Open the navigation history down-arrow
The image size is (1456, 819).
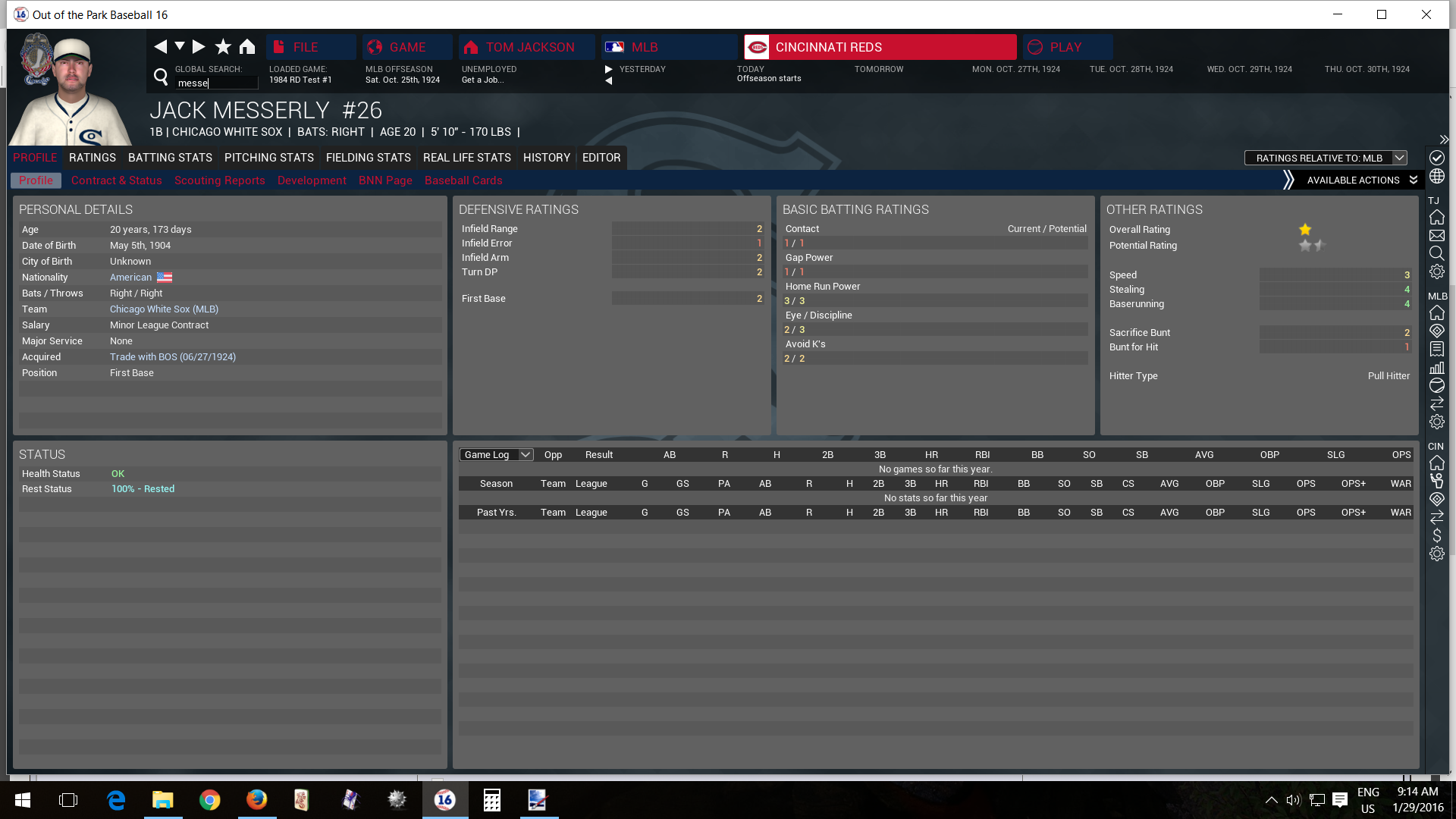pyautogui.click(x=180, y=46)
